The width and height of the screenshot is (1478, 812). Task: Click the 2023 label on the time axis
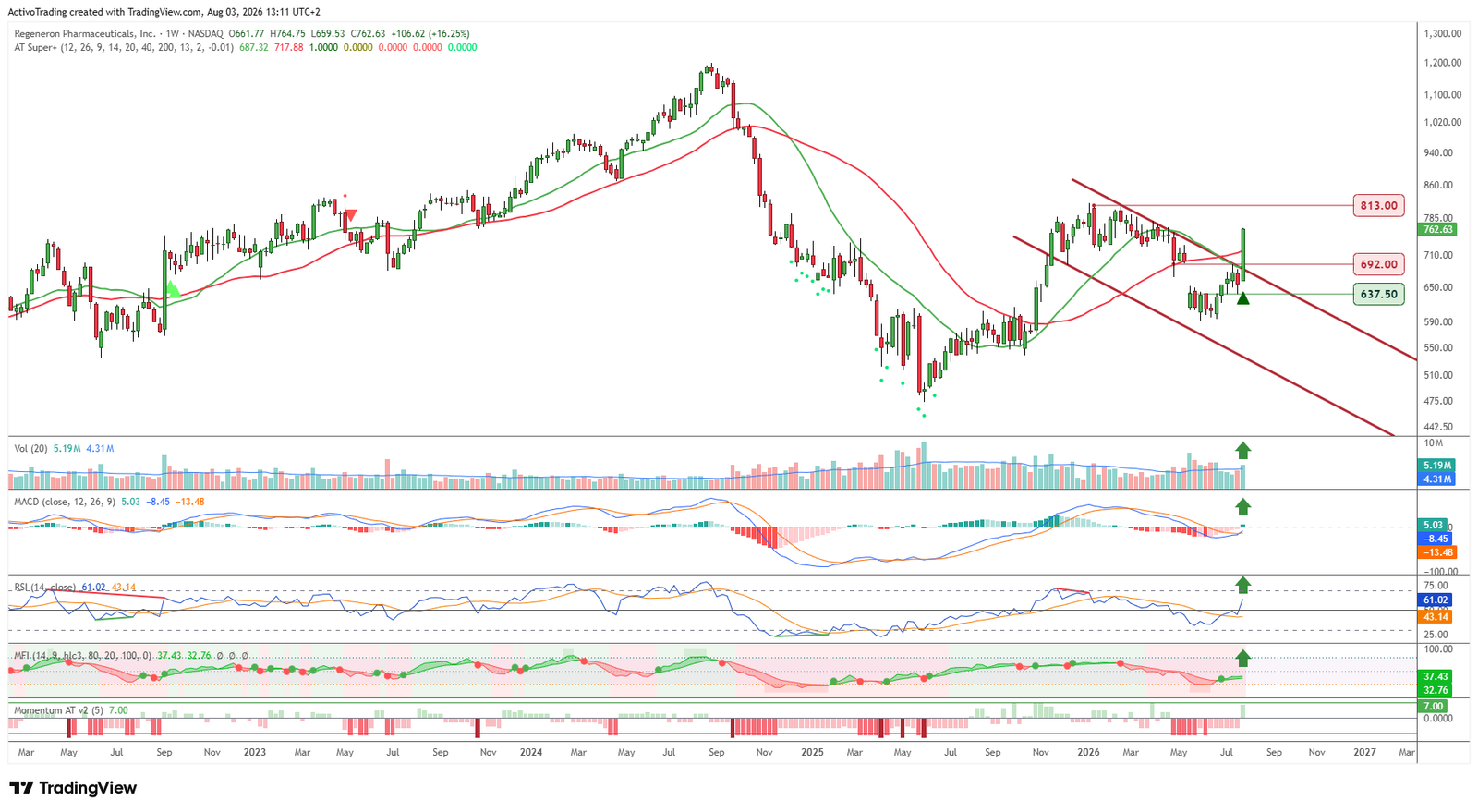pos(254,752)
